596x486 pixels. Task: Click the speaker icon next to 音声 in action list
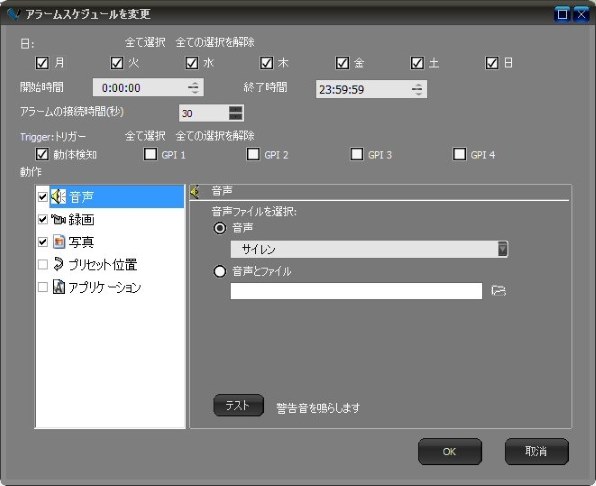coord(58,197)
